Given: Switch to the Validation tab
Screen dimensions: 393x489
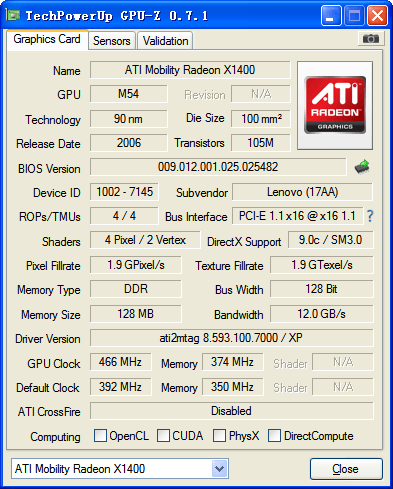Looking at the screenshot, I should [x=165, y=41].
